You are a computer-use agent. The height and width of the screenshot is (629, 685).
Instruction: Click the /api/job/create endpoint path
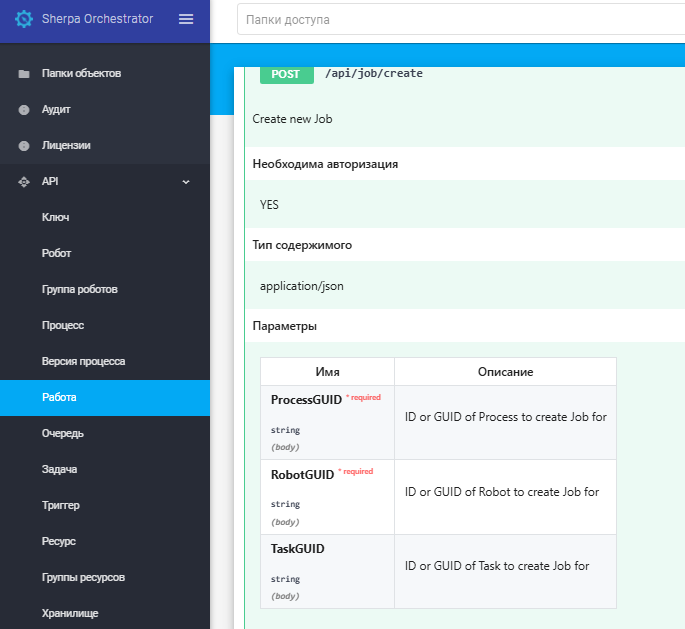click(374, 73)
